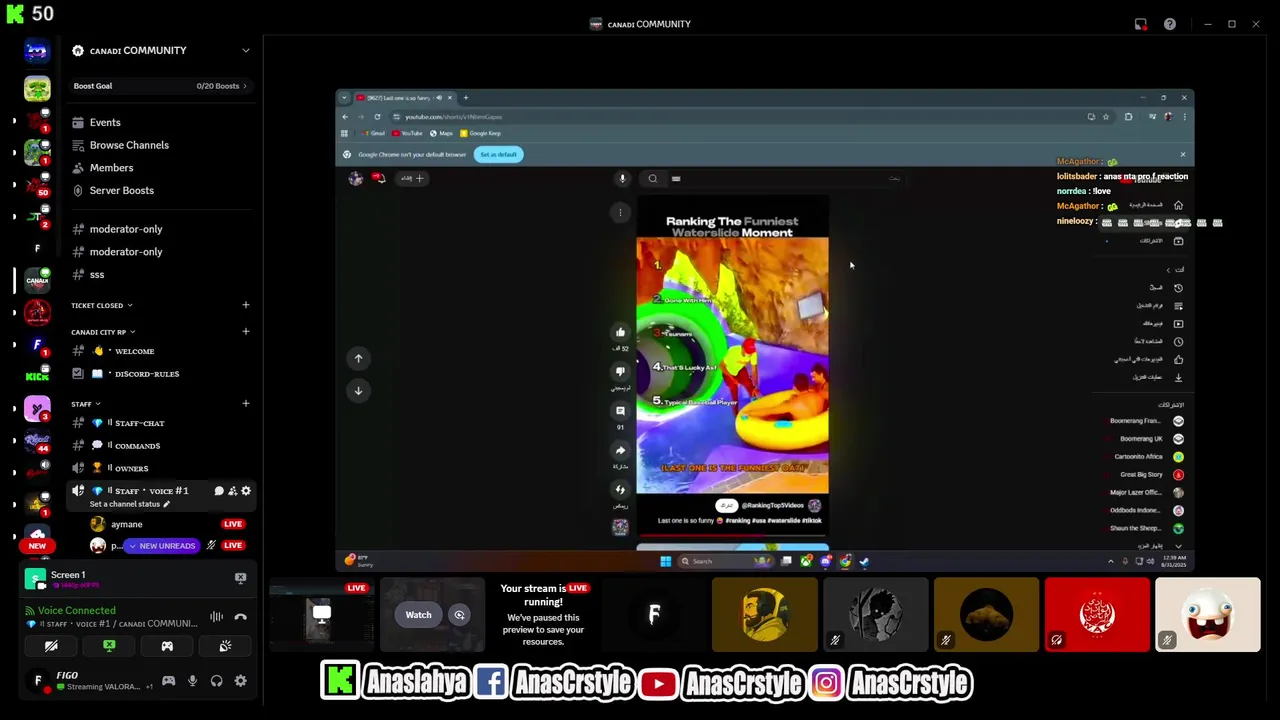Viewport: 1280px width, 720px height.
Task: Open a new tab in Chrome
Action: (465, 98)
